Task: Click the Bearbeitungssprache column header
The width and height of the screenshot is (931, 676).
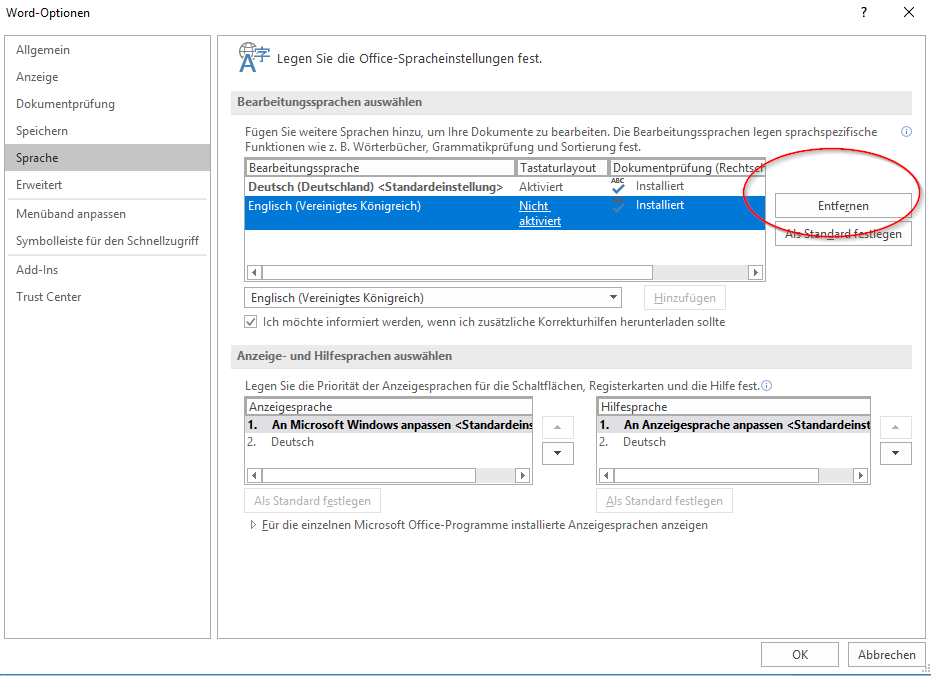Action: 380,168
